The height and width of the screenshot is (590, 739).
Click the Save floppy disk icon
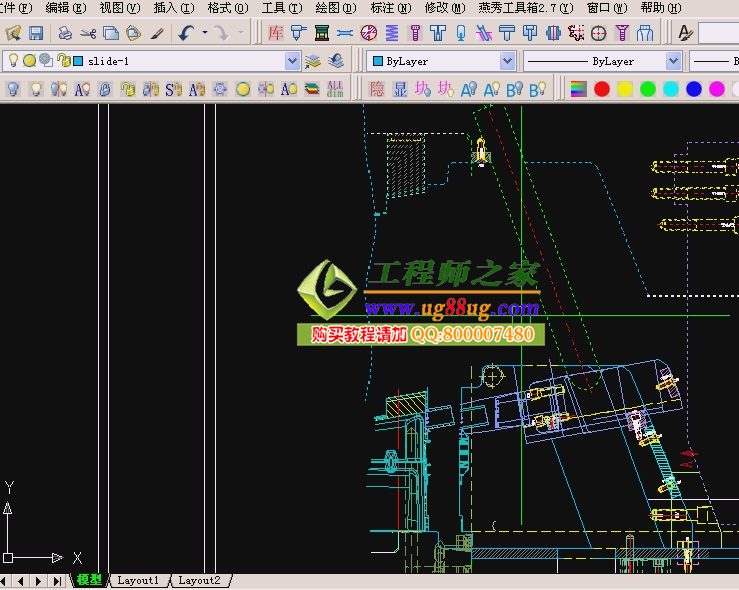pyautogui.click(x=36, y=33)
